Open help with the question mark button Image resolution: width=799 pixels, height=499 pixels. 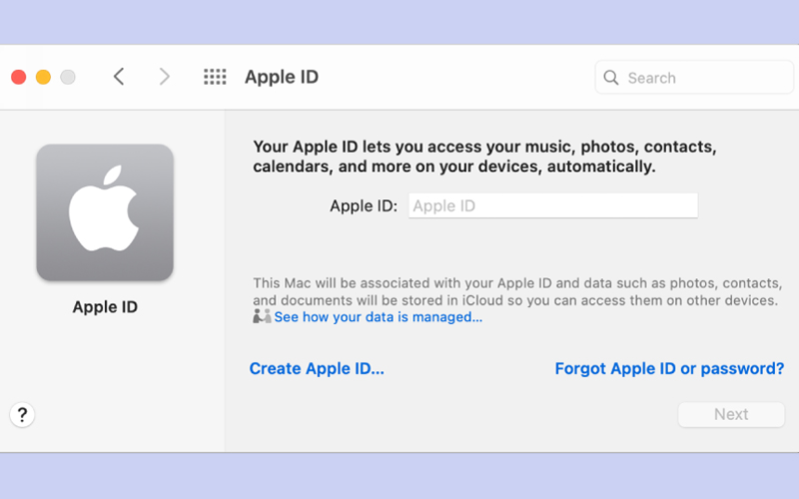click(22, 415)
